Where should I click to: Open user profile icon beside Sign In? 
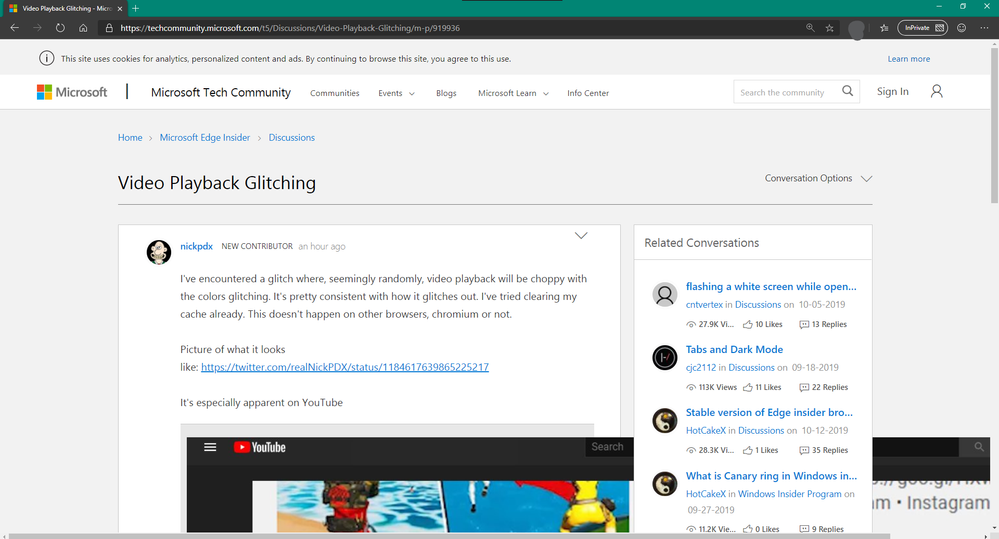[937, 92]
